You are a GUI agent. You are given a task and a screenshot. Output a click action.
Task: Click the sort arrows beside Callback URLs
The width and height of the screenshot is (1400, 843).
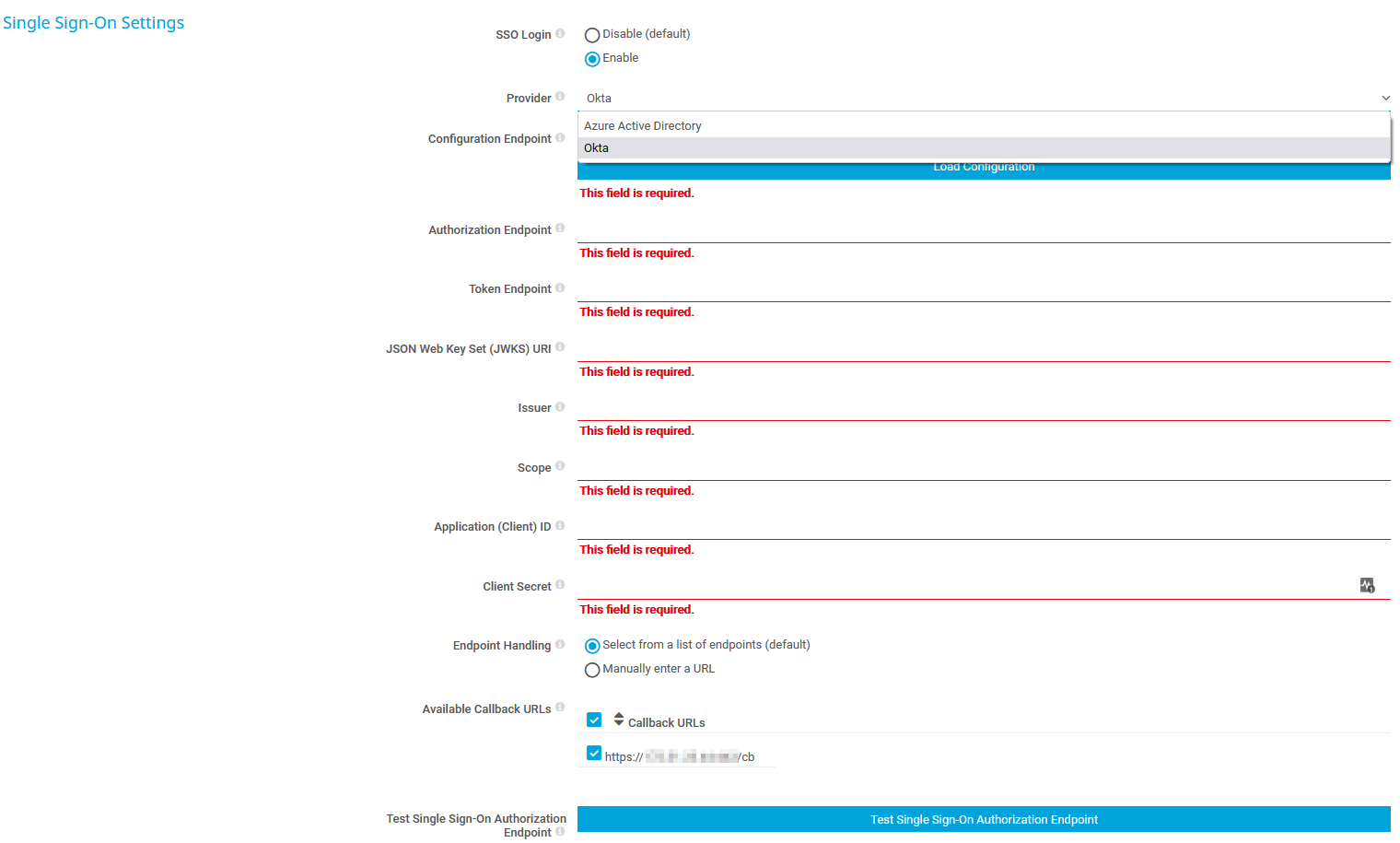(619, 720)
